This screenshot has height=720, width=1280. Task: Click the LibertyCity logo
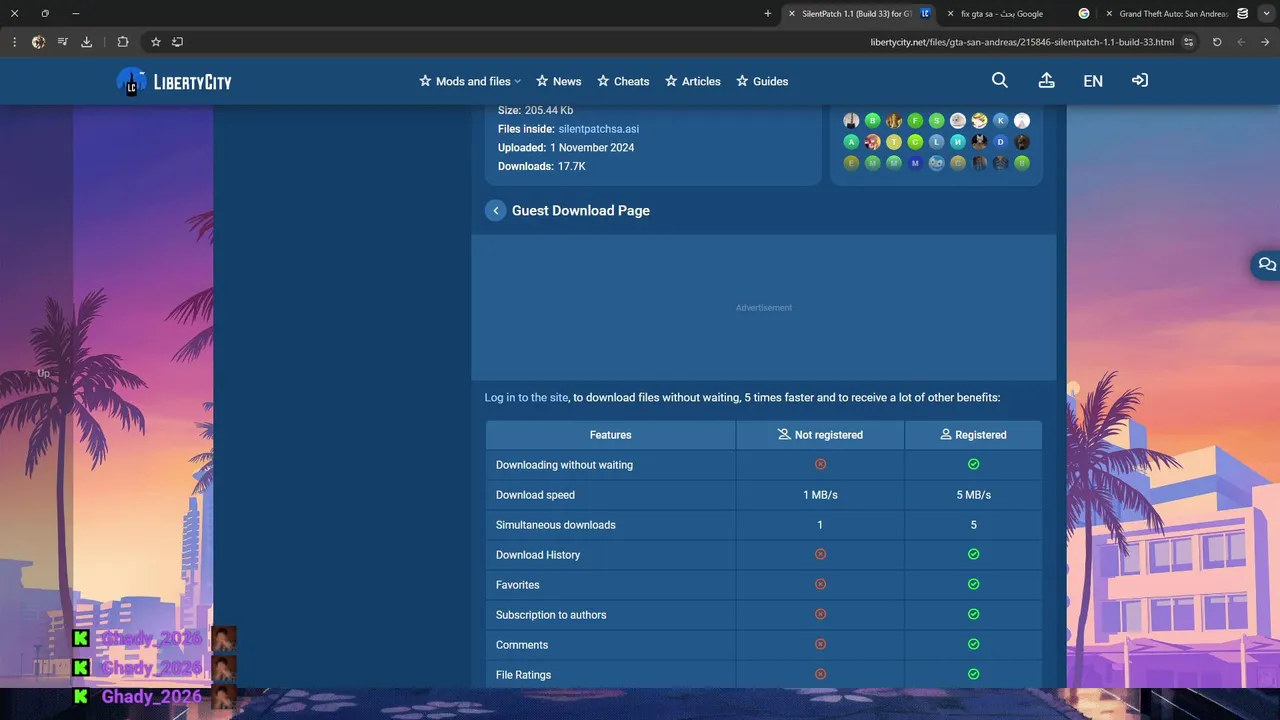tap(174, 81)
